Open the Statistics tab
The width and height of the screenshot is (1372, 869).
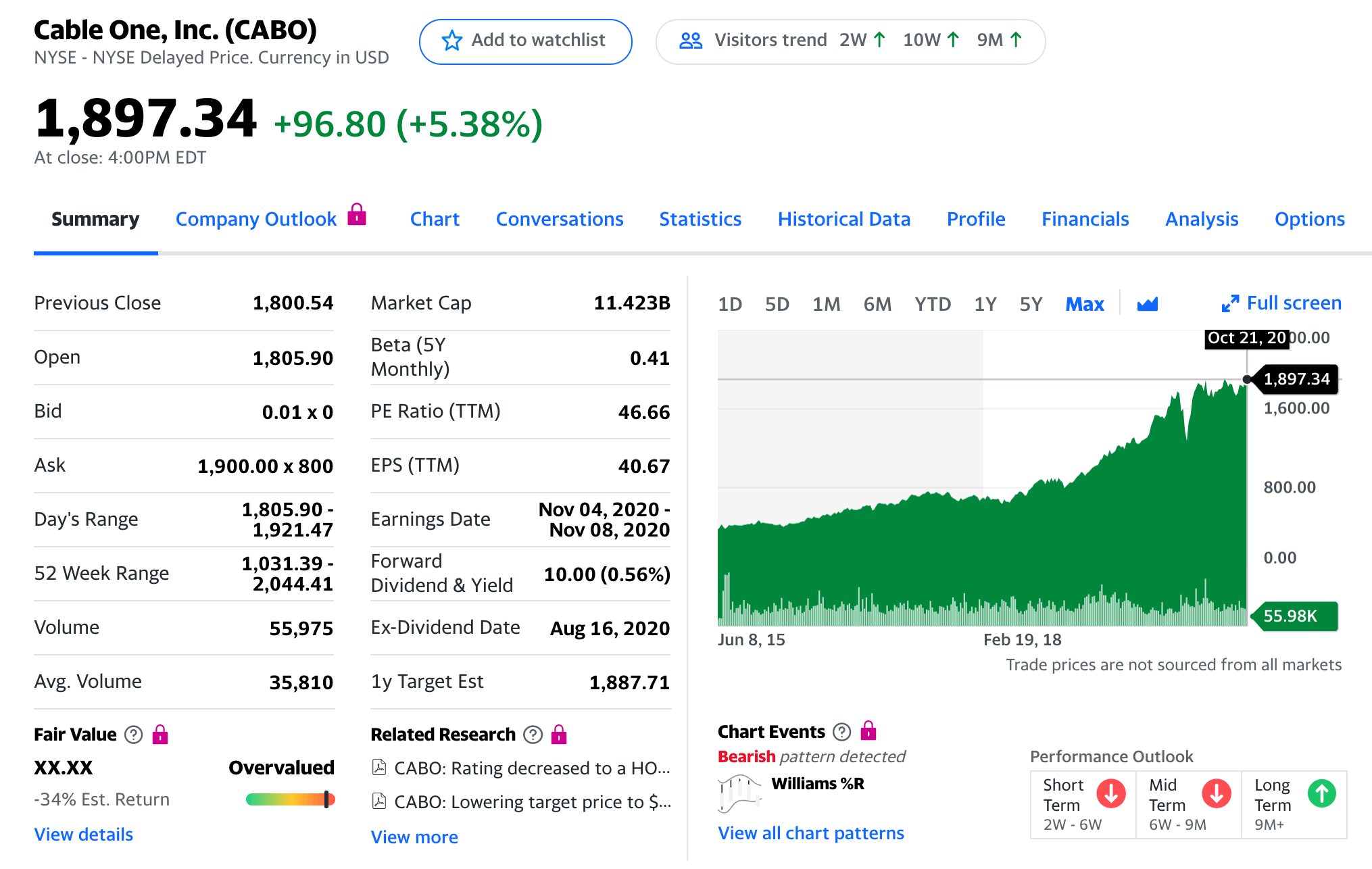tap(700, 219)
